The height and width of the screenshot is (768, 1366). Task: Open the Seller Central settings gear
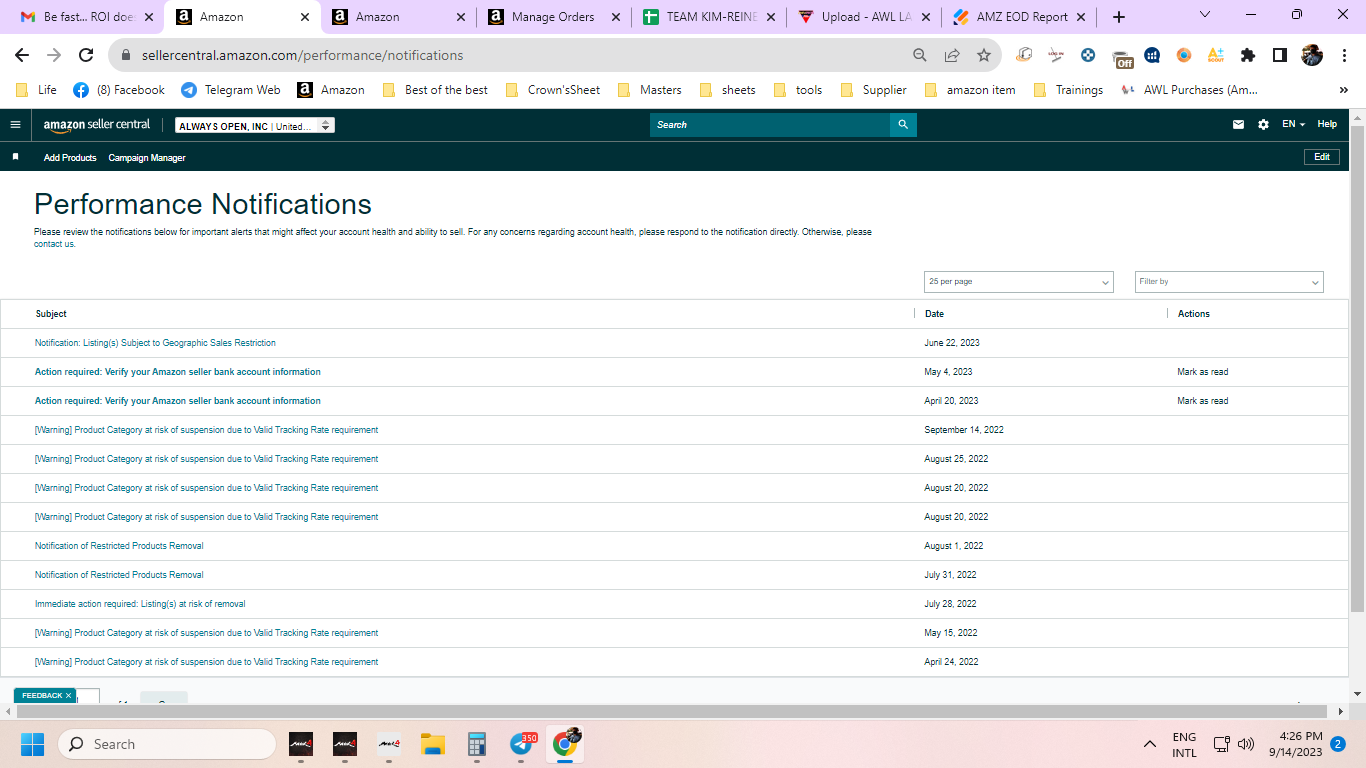[1263, 125]
